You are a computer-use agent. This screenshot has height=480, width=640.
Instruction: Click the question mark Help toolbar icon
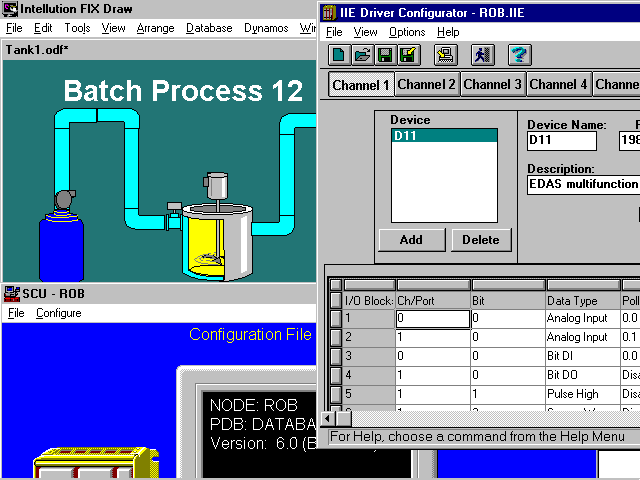[x=520, y=55]
